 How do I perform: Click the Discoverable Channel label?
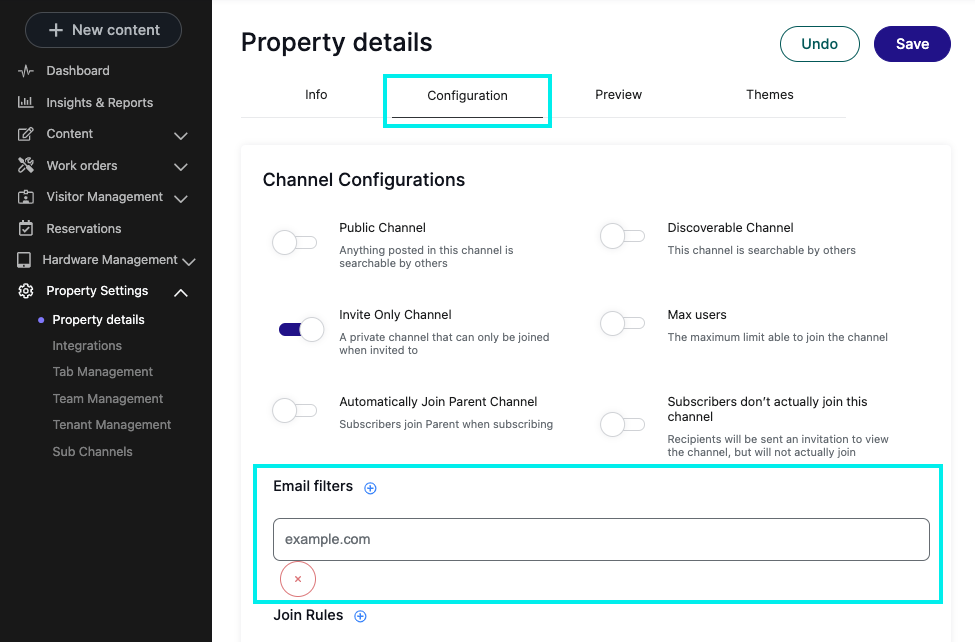tap(731, 228)
